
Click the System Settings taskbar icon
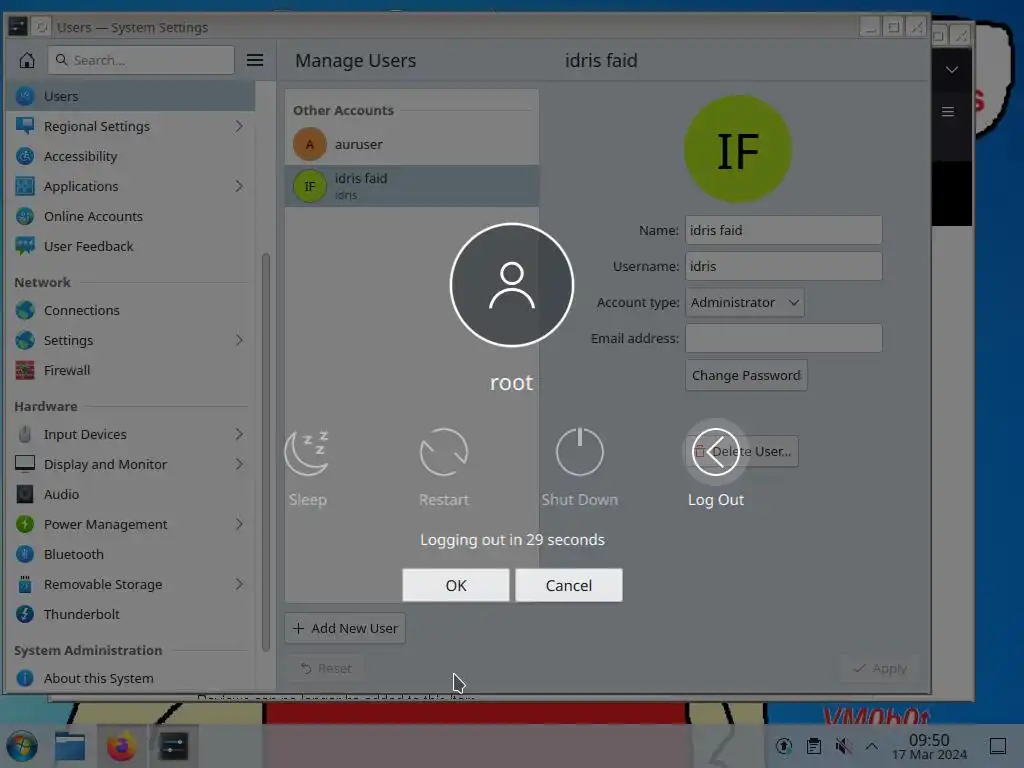coord(173,746)
